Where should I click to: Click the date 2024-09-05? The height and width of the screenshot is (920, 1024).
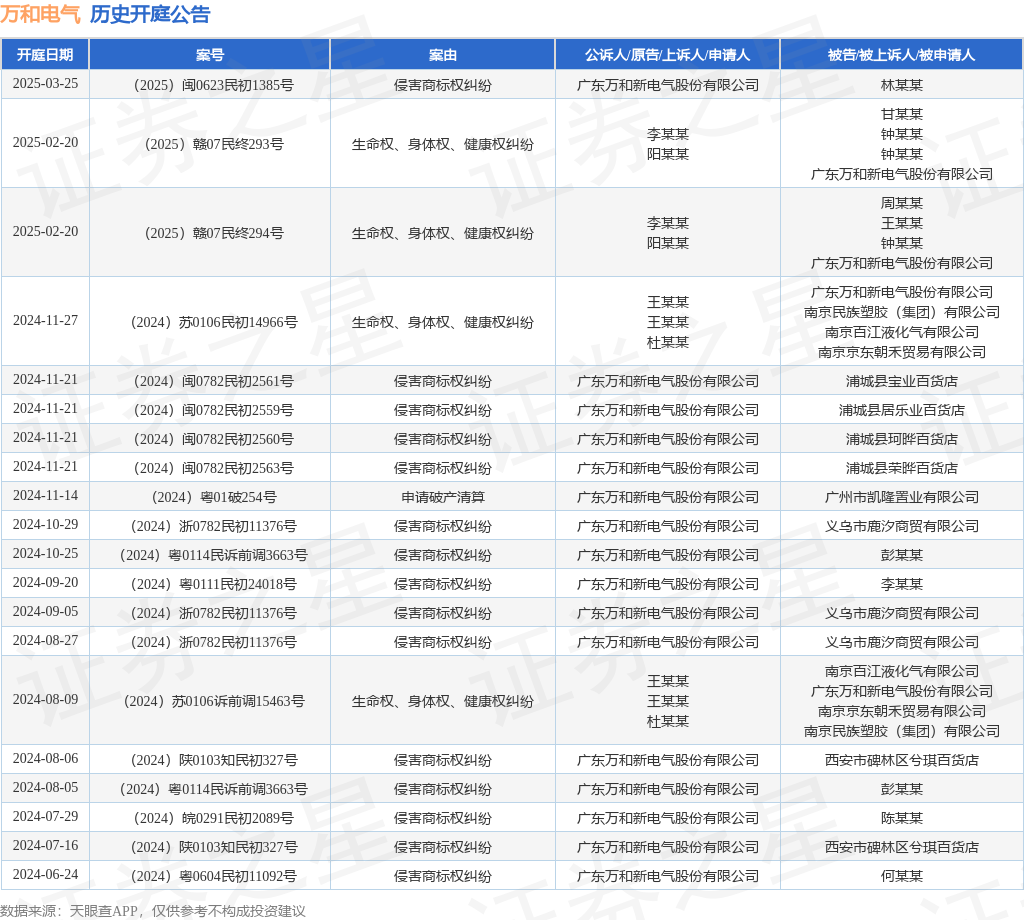(45, 612)
